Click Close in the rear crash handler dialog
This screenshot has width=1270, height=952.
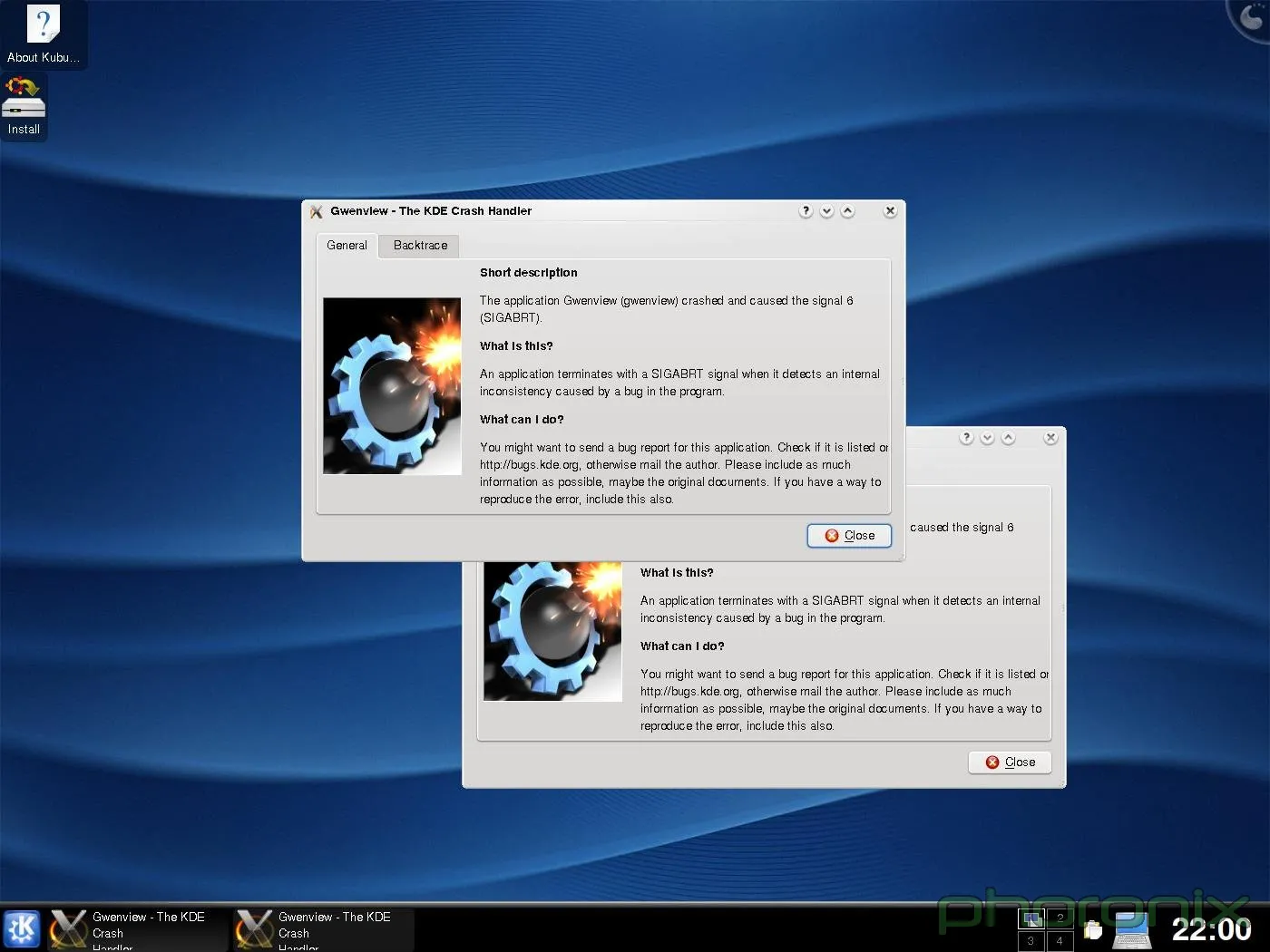pyautogui.click(x=1010, y=763)
